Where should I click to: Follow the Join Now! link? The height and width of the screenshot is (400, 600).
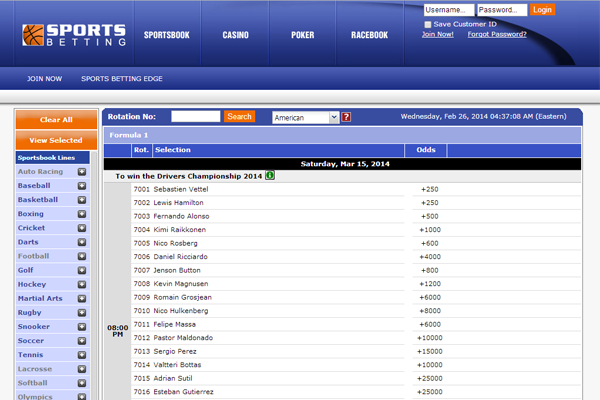pos(438,34)
